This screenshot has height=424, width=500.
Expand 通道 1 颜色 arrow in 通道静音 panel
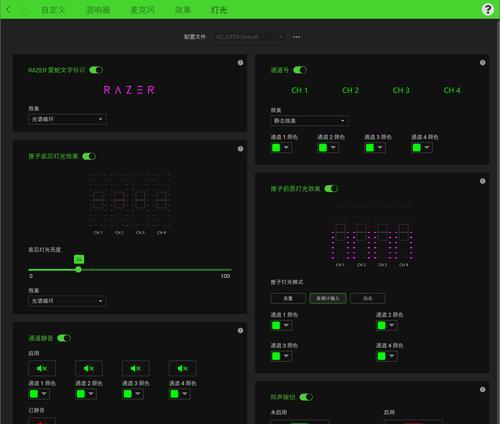tap(44, 394)
